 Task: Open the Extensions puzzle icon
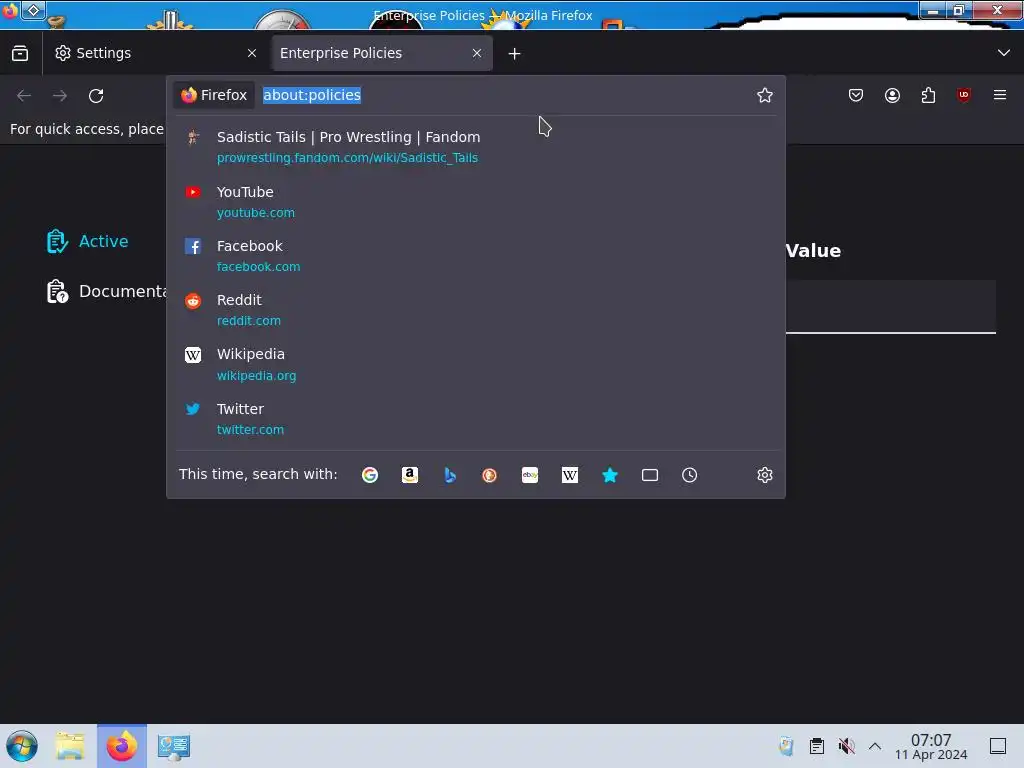pyautogui.click(x=928, y=95)
